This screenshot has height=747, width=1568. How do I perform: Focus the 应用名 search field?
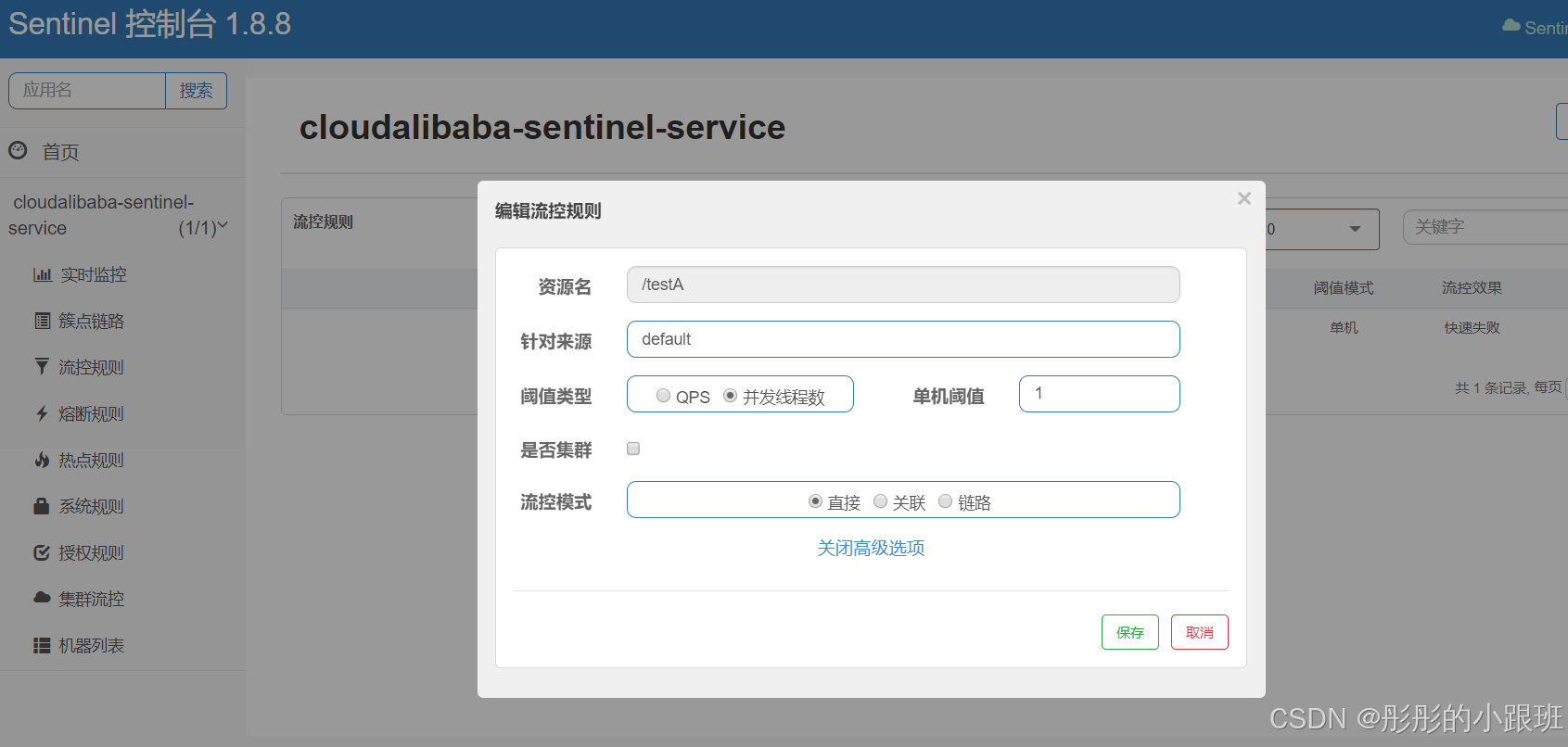(87, 91)
